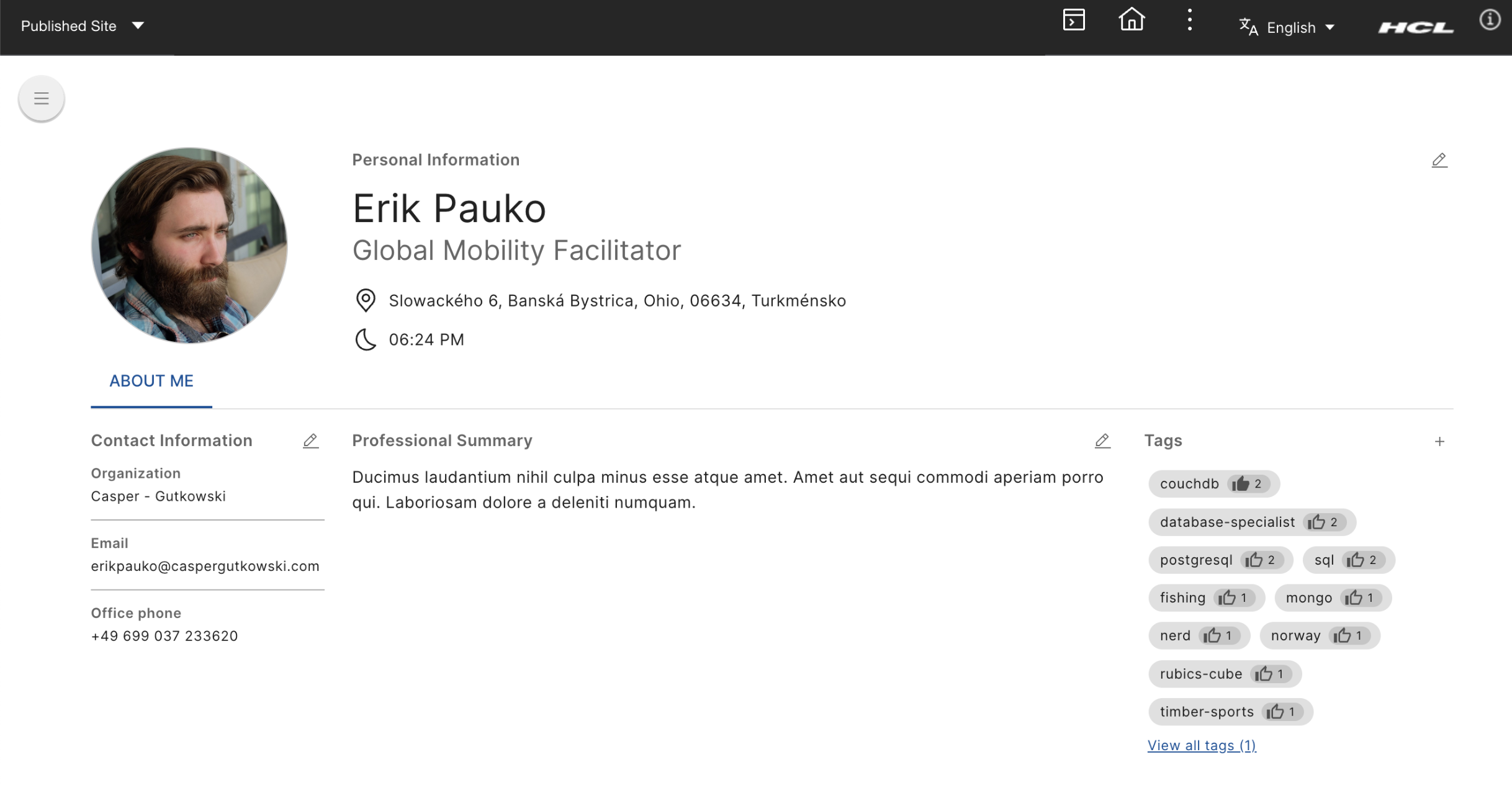The width and height of the screenshot is (1512, 793).
Task: Click the sql tag chip
Action: coord(1325,560)
